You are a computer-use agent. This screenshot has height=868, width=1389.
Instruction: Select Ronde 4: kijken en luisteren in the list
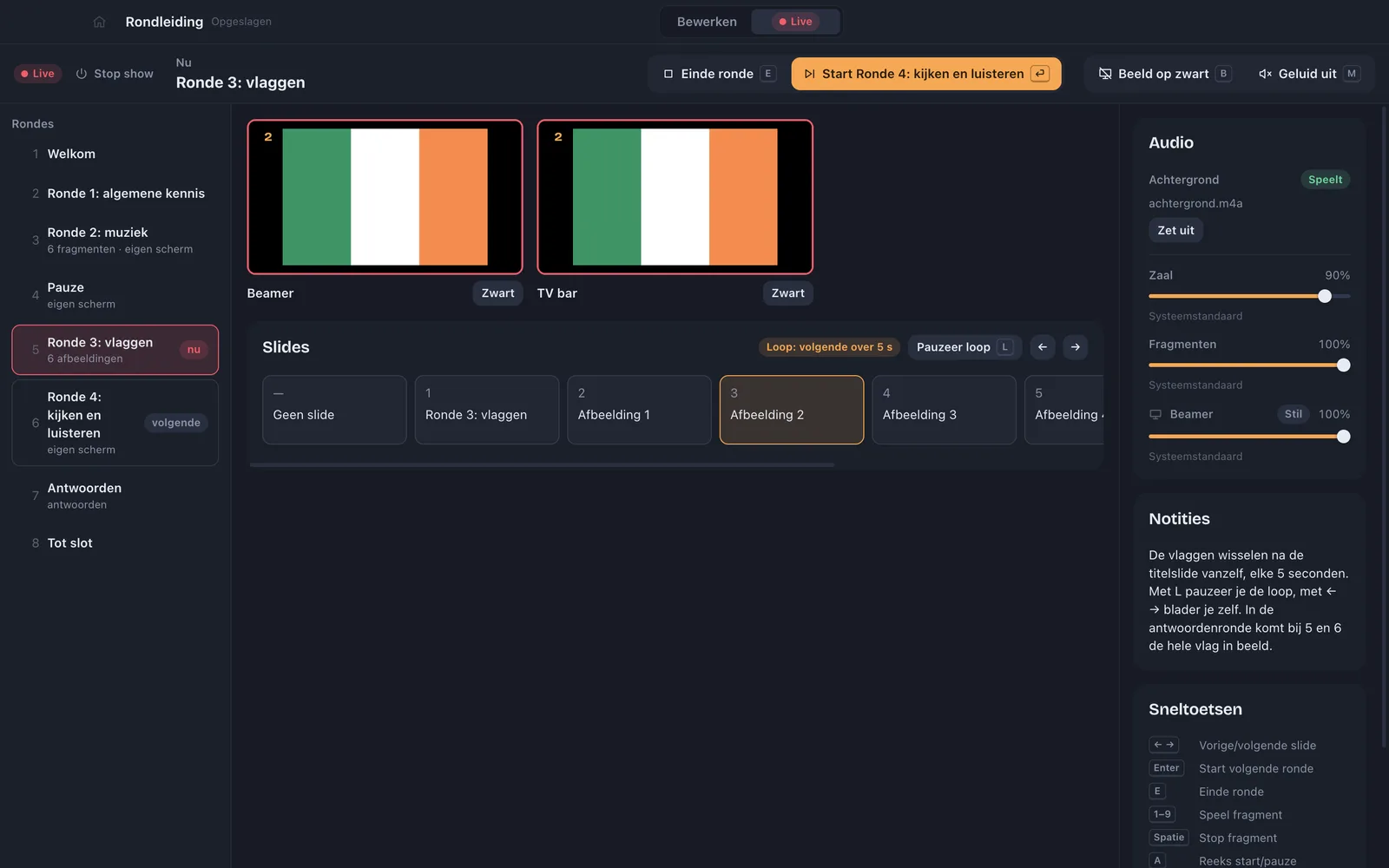(115, 423)
